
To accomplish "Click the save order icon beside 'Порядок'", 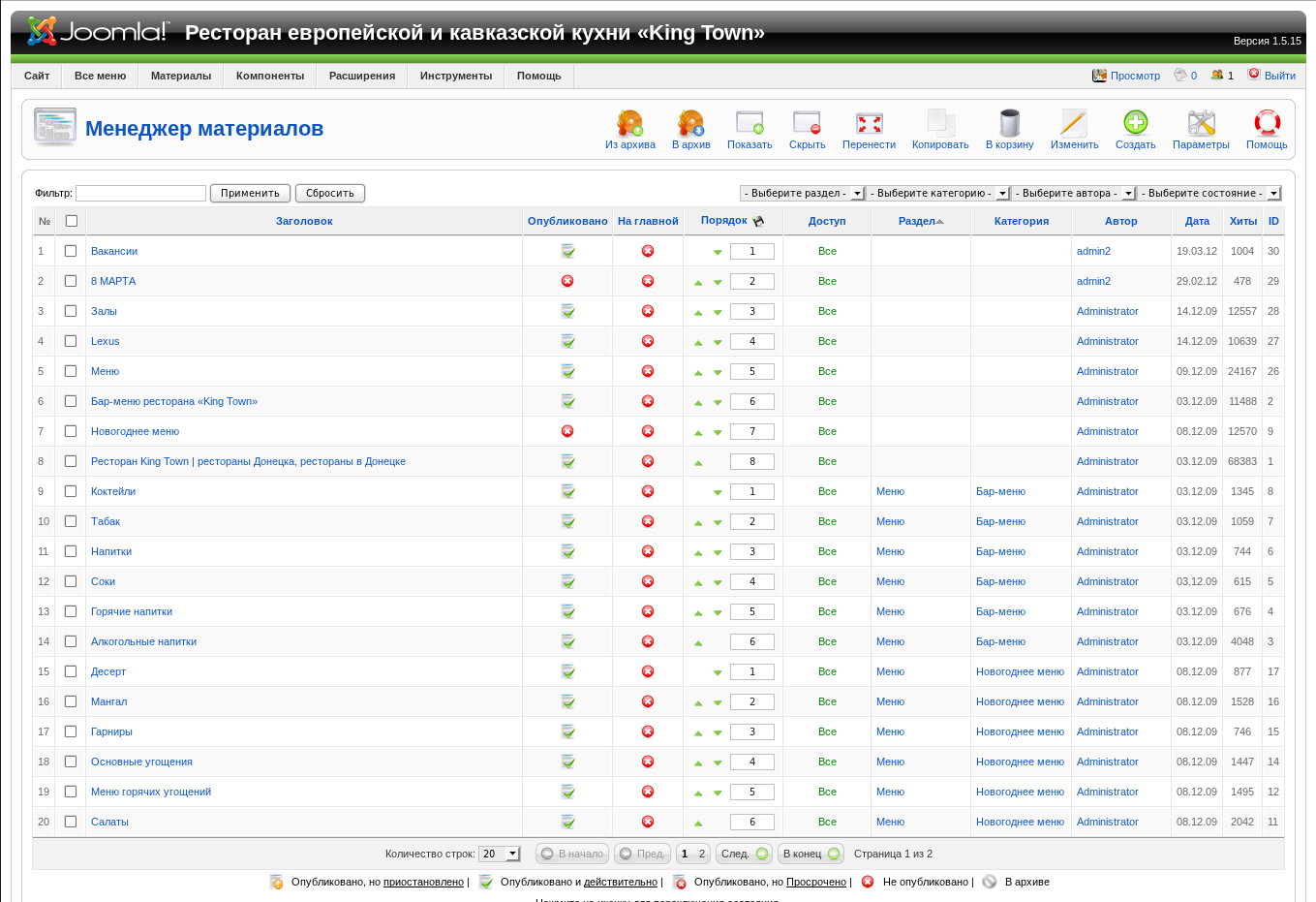I will (x=758, y=221).
